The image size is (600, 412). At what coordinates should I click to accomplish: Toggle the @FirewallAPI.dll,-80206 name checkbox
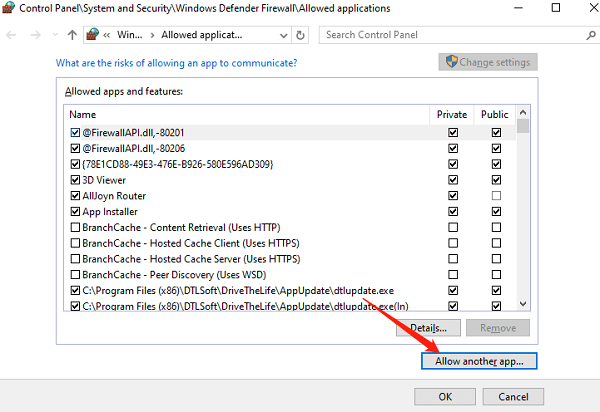(x=75, y=148)
